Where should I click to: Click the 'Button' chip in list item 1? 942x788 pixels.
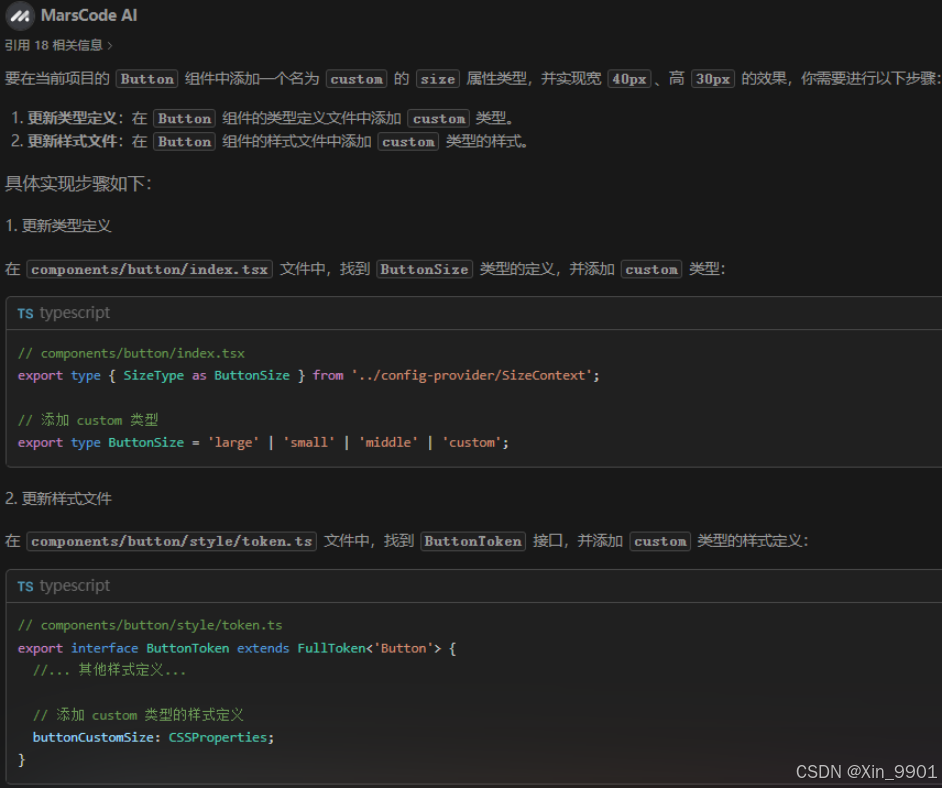pyautogui.click(x=184, y=118)
